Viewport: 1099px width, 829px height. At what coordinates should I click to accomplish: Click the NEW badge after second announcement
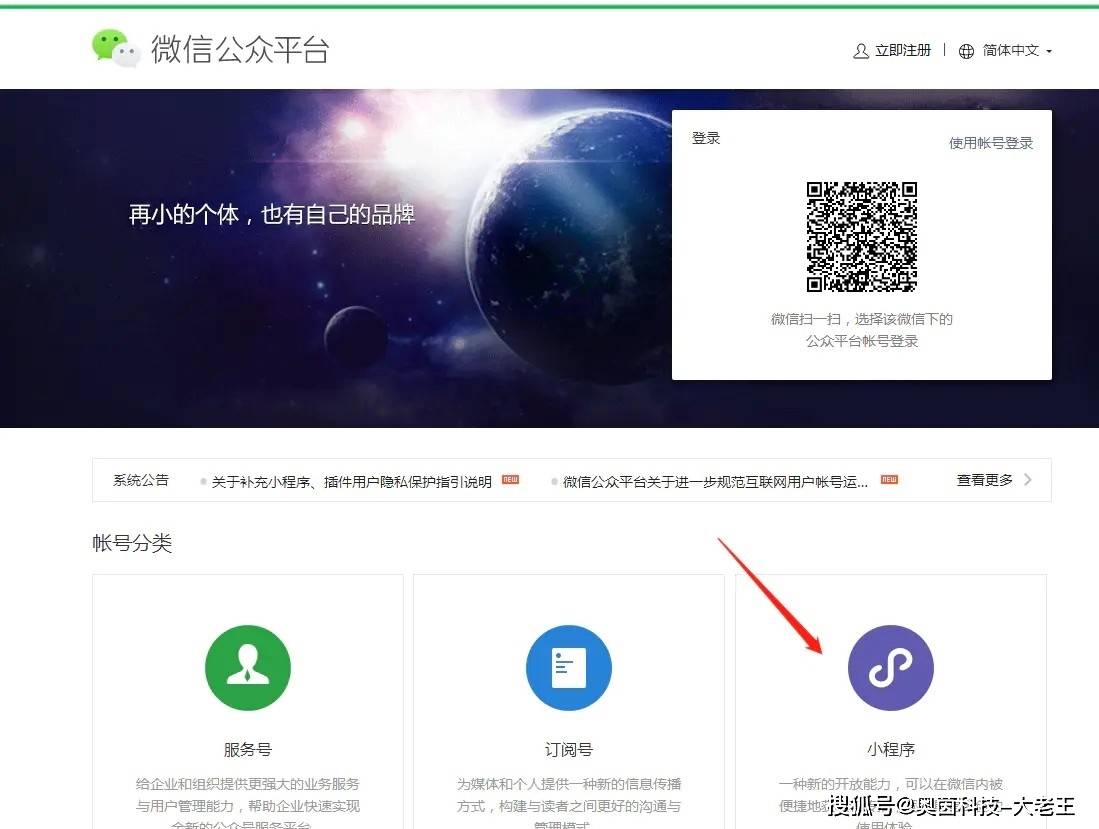click(889, 480)
